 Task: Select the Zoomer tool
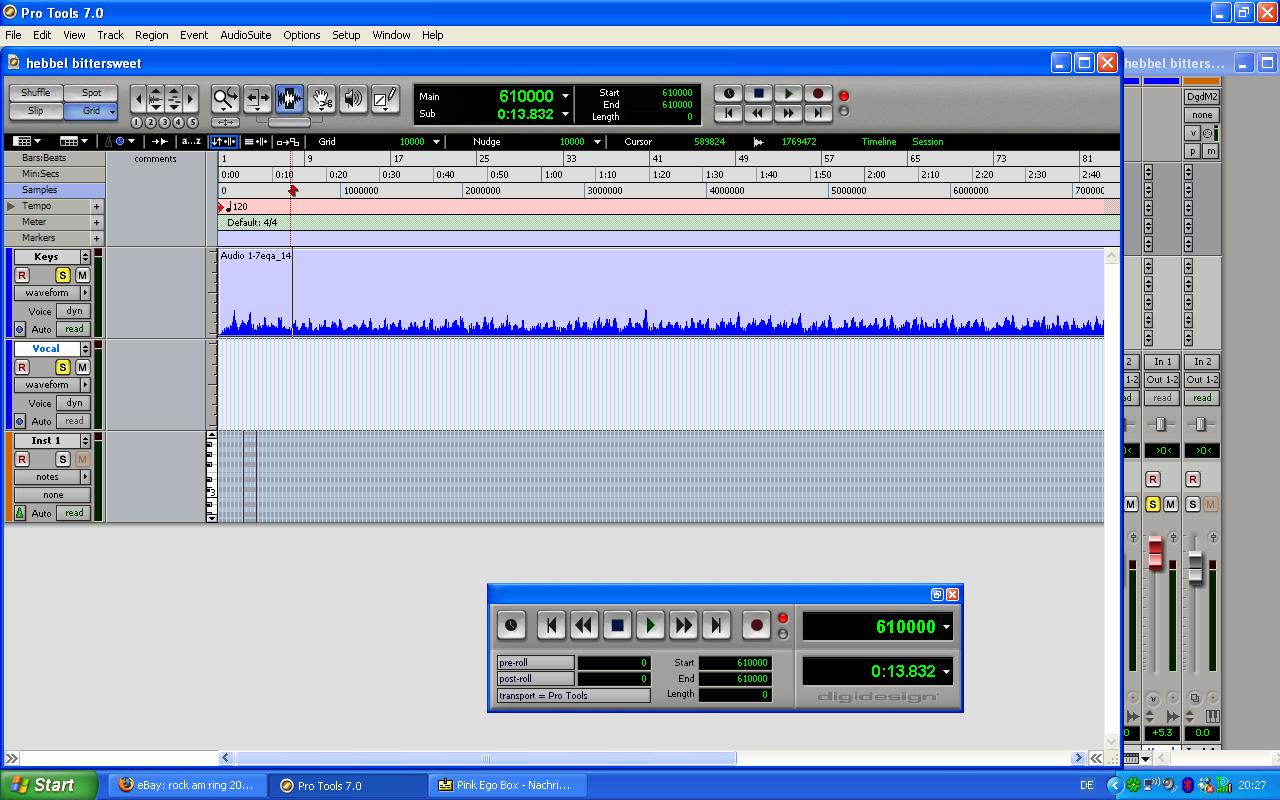tap(225, 98)
